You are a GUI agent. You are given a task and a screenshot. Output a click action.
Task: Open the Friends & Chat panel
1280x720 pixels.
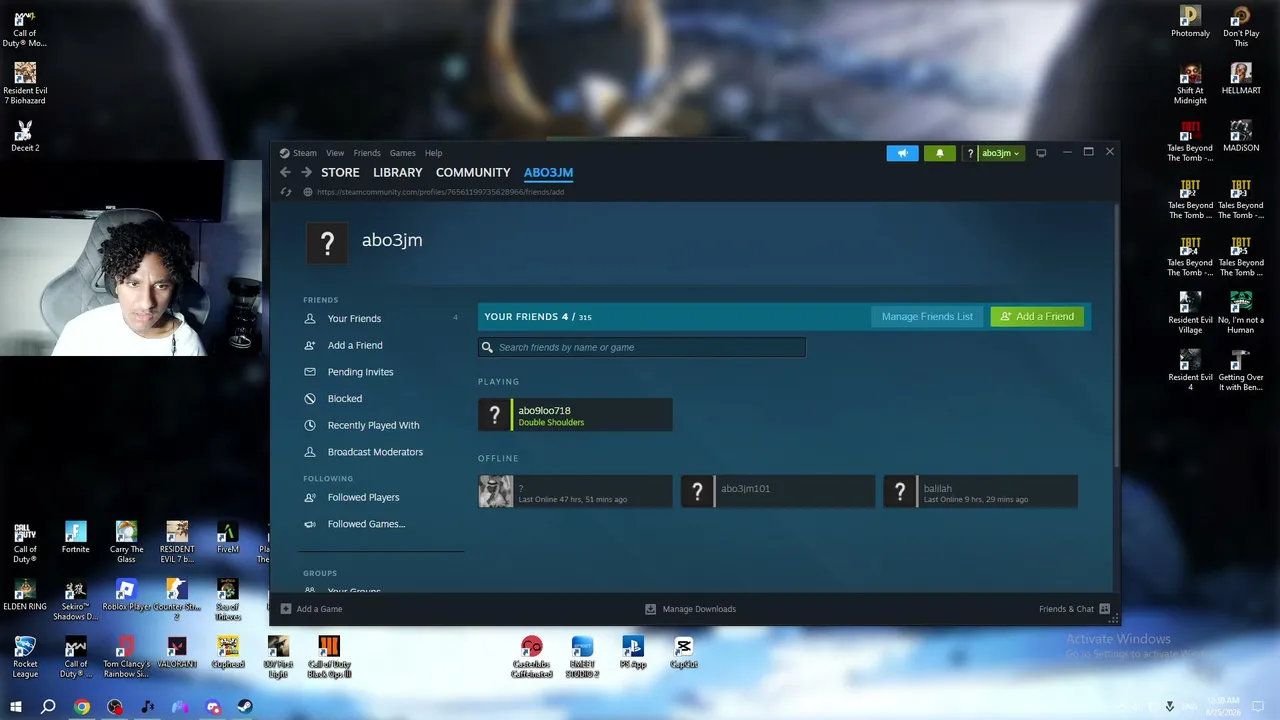(1074, 609)
